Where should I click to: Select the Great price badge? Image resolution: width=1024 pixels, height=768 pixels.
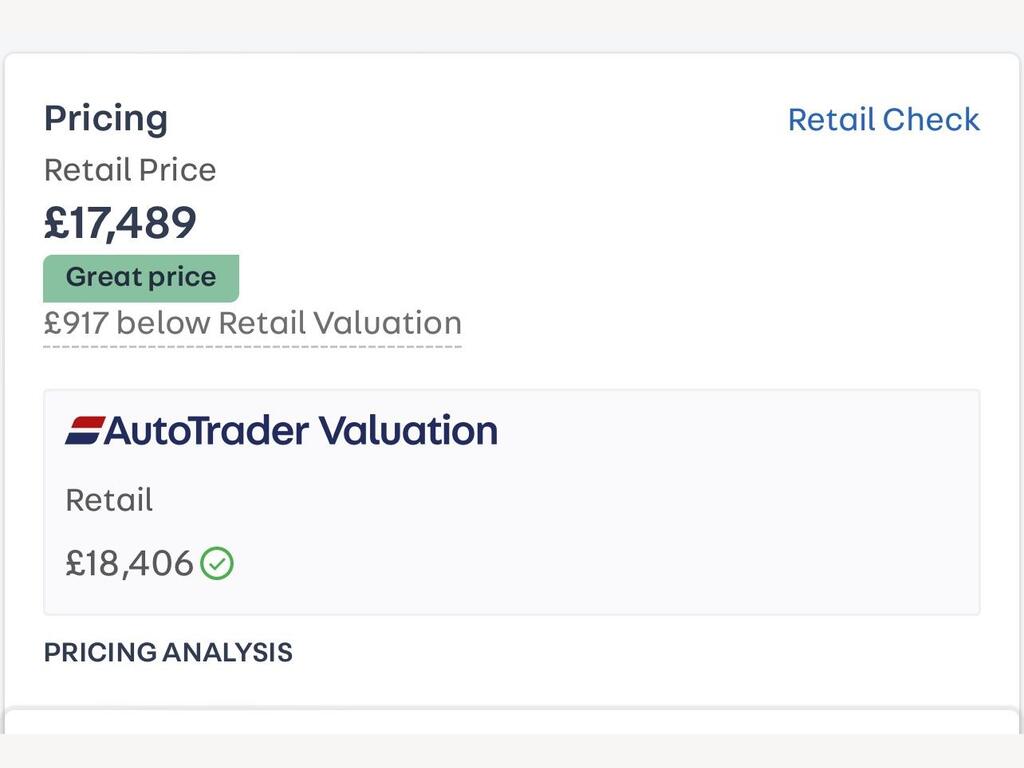click(141, 278)
